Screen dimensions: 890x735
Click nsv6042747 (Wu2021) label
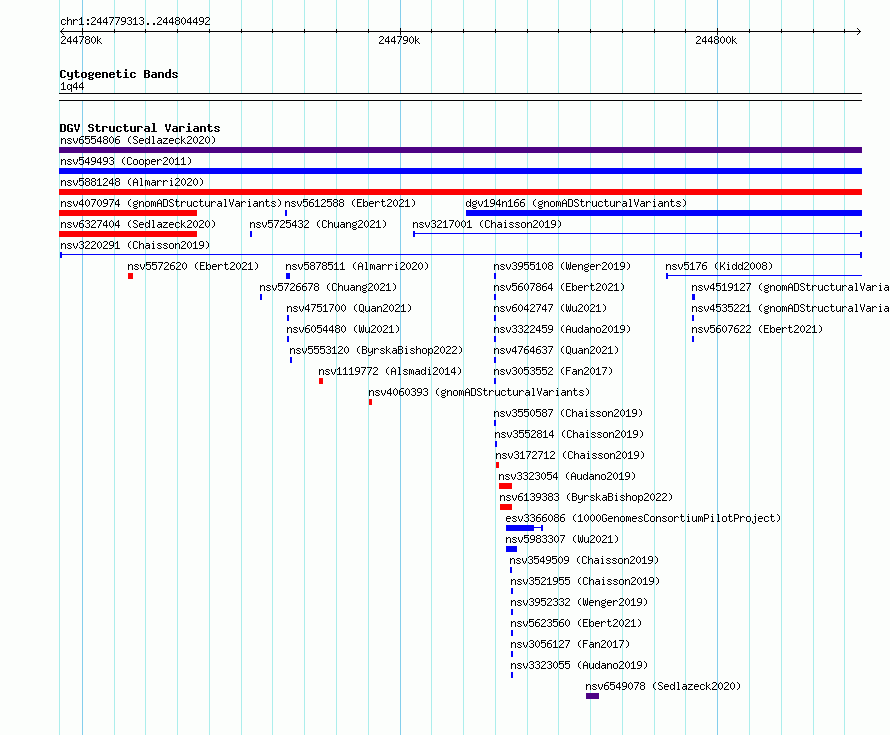pyautogui.click(x=550, y=308)
